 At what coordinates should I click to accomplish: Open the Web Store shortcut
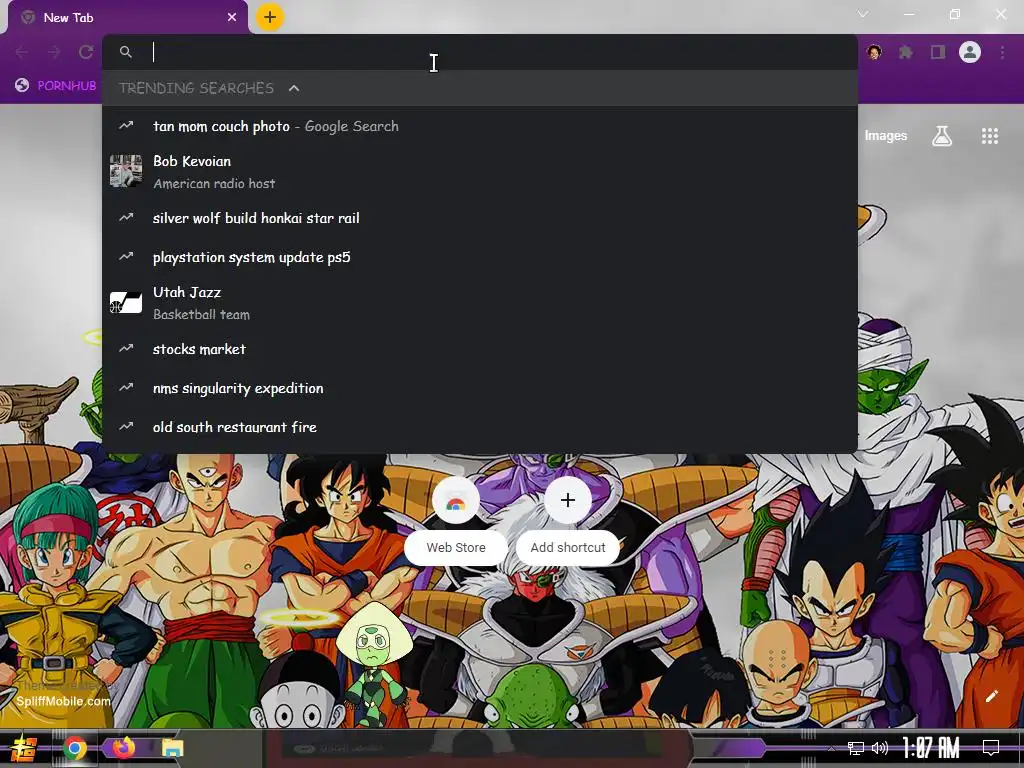[456, 521]
